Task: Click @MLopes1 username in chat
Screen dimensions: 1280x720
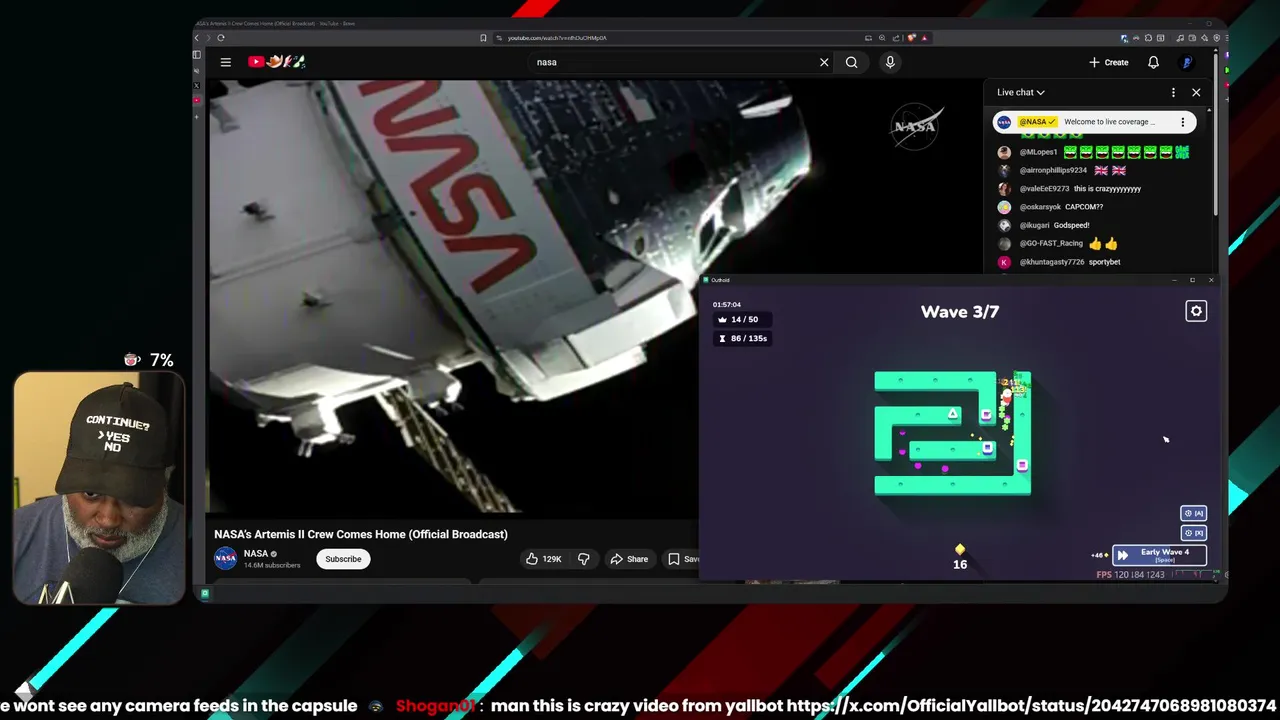Action: (x=1038, y=152)
